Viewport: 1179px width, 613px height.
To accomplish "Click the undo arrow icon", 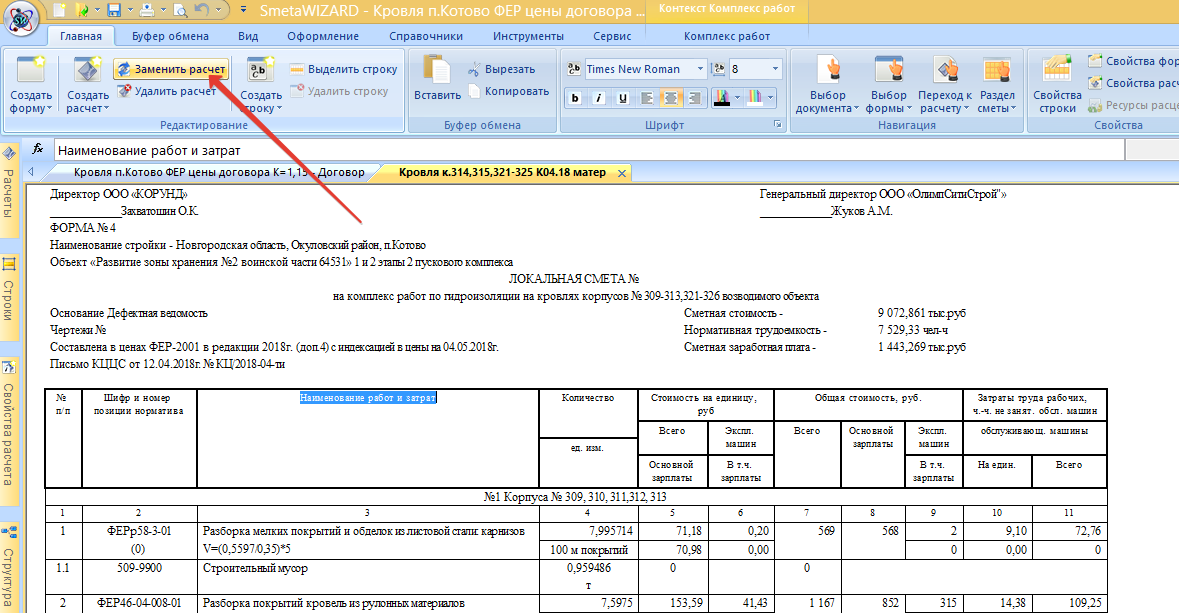I will (x=202, y=10).
